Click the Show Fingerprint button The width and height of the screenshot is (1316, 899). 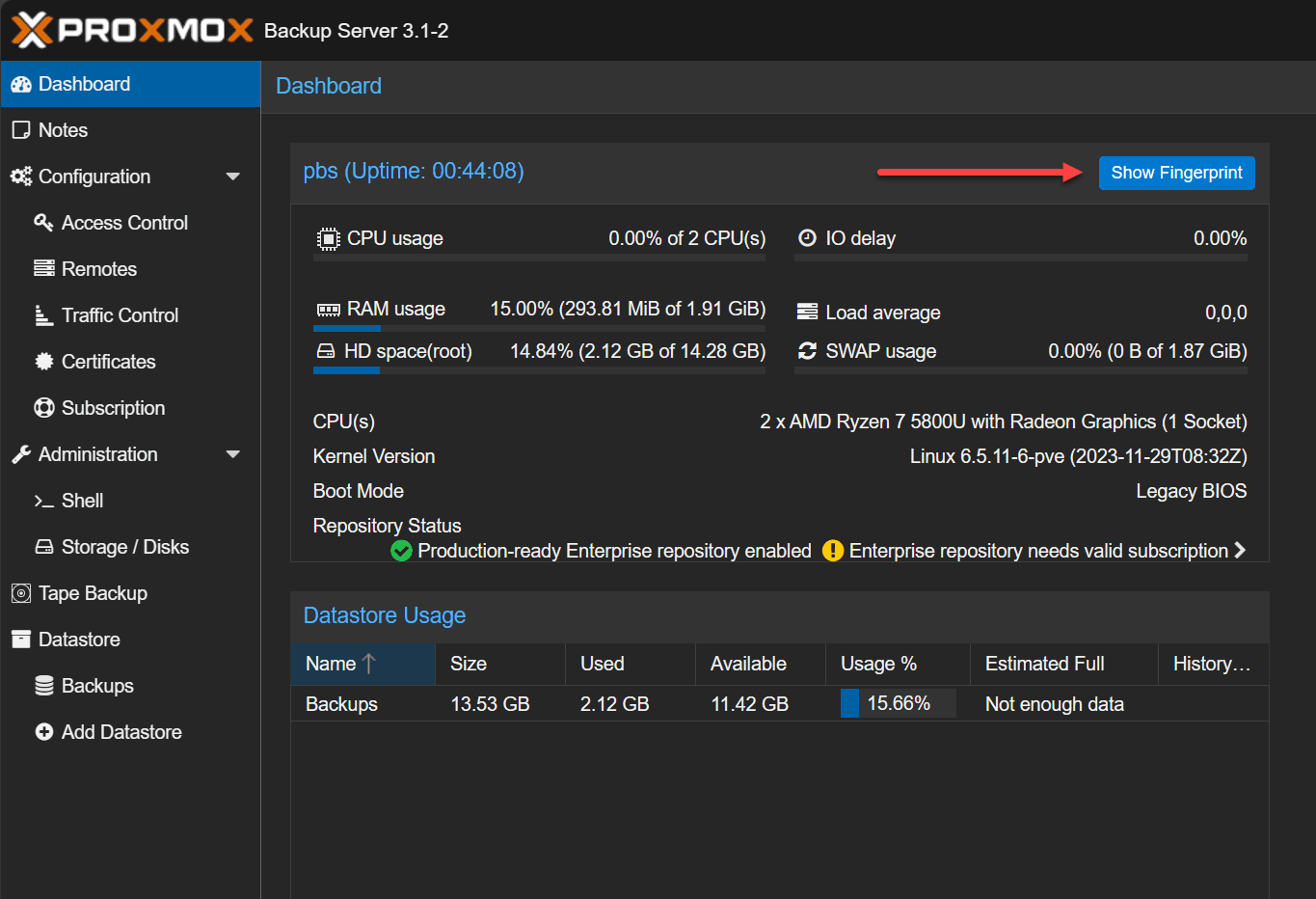pos(1176,173)
